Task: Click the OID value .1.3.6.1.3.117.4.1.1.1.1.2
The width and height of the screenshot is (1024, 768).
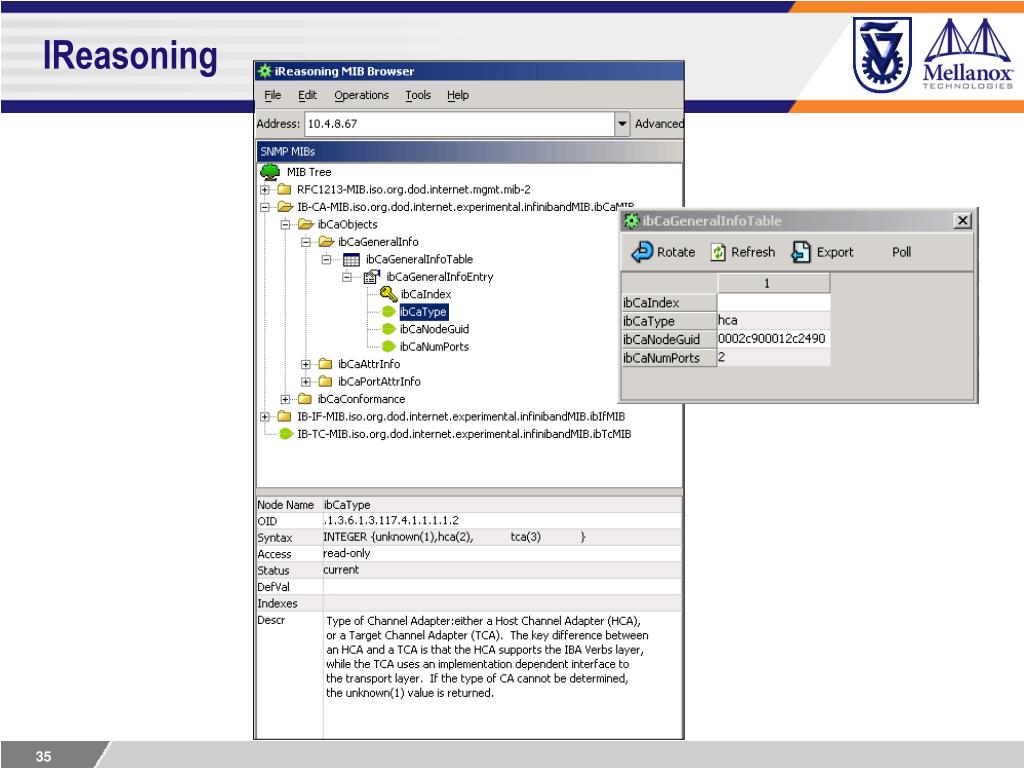Action: [391, 520]
